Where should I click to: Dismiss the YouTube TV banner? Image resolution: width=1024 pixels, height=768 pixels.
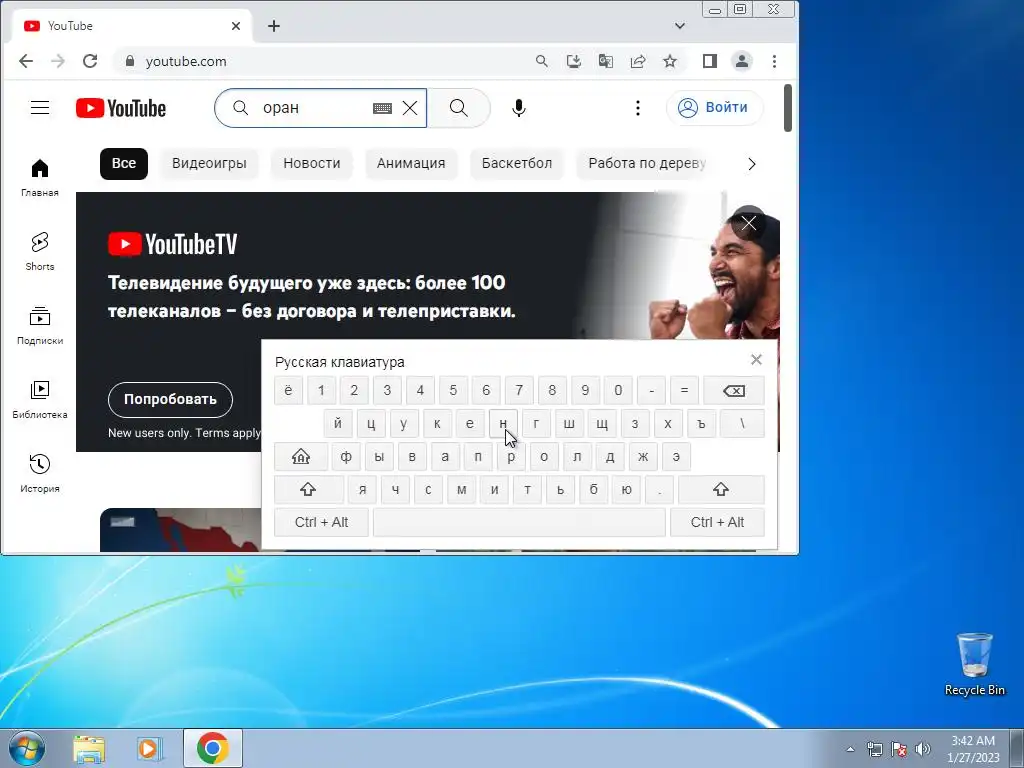(748, 223)
